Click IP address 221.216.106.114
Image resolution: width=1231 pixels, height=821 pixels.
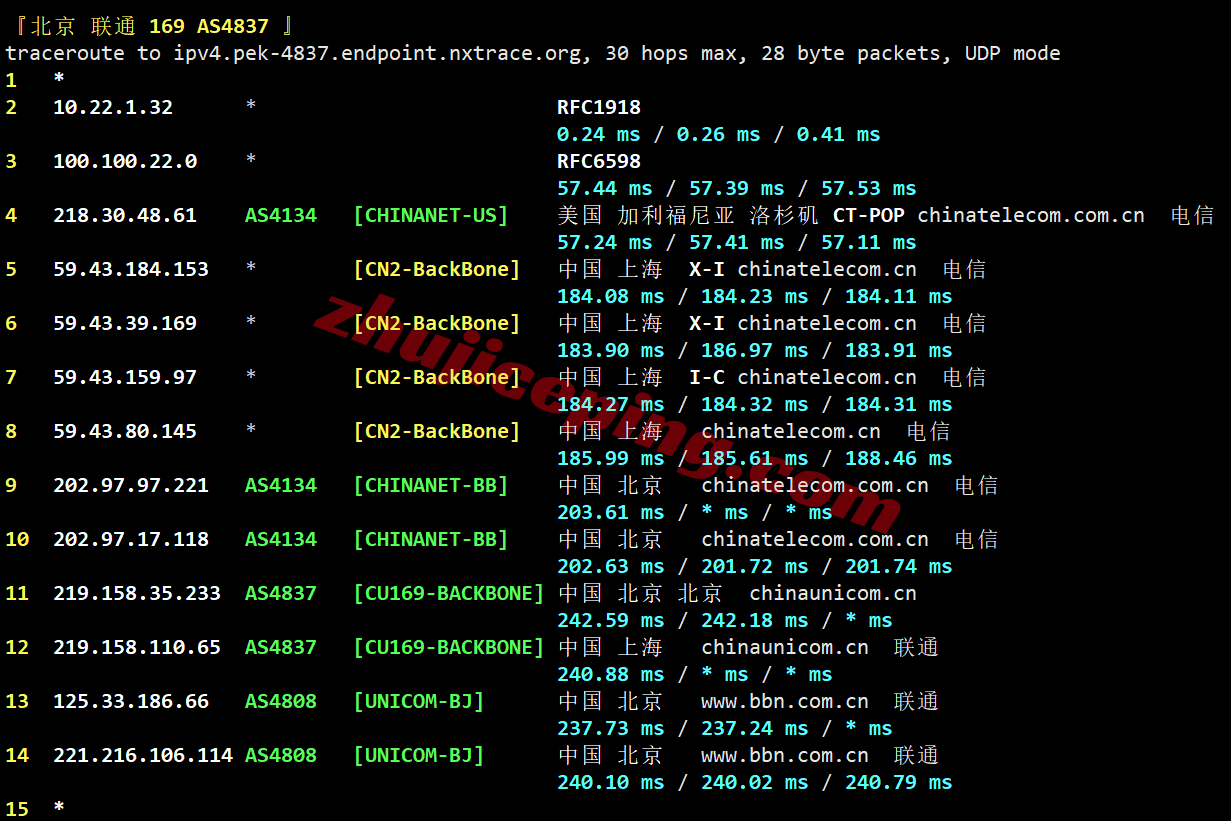[x=143, y=755]
